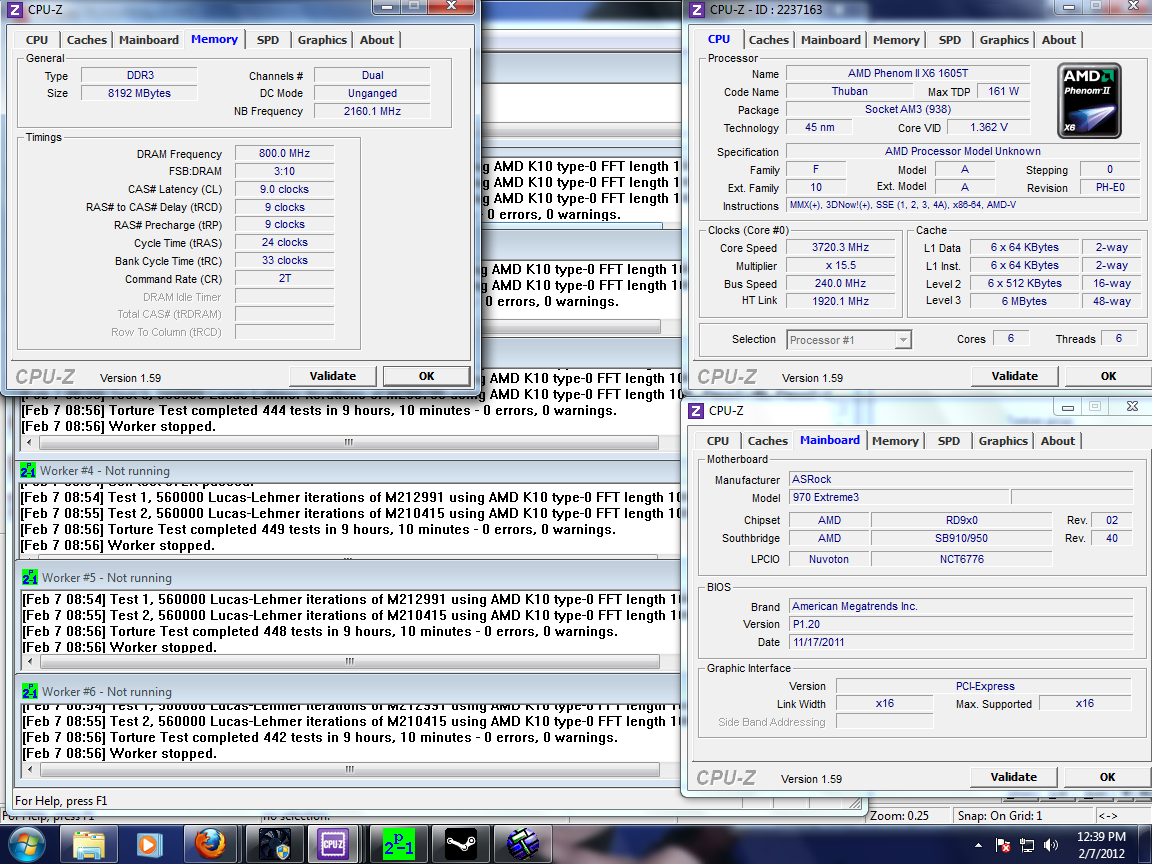
Task: Open Firefox from the taskbar
Action: click(210, 845)
